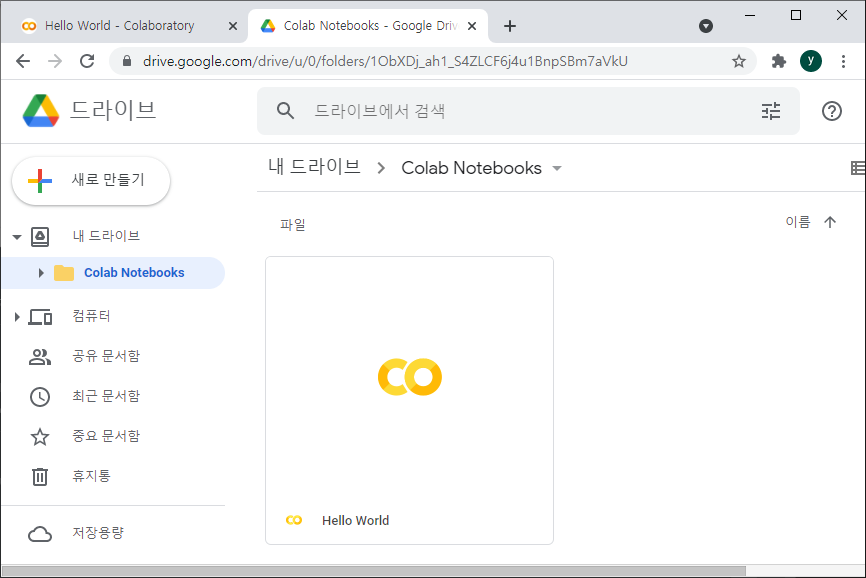Image resolution: width=866 pixels, height=578 pixels.
Task: Minimize the browser window
Action: (x=749, y=15)
